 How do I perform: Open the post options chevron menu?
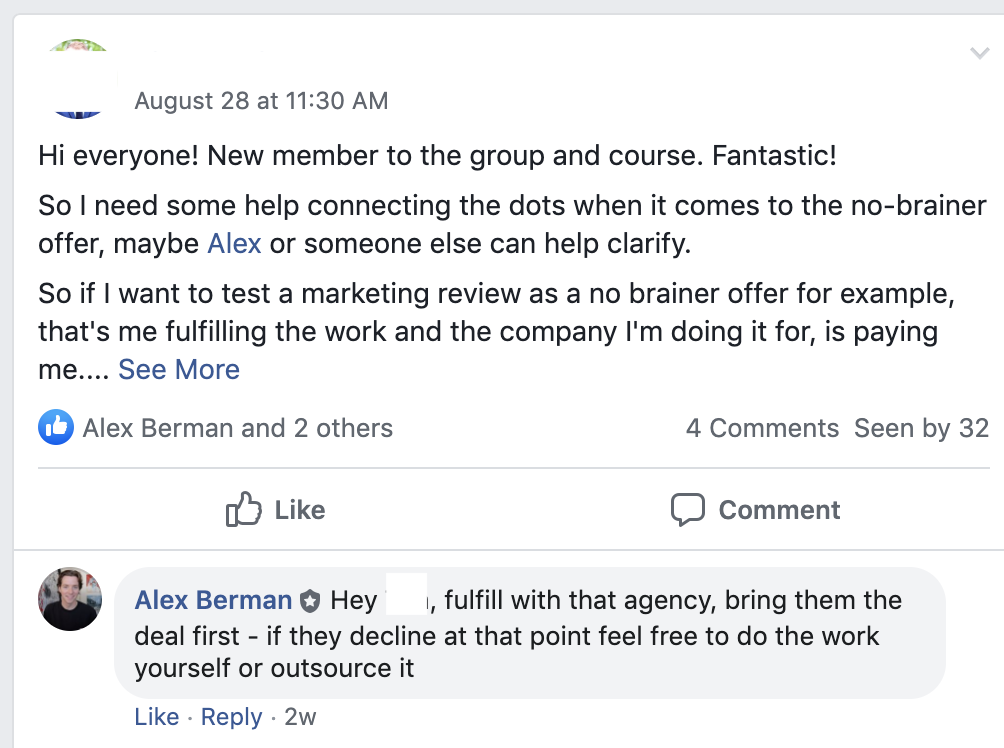coord(980,53)
